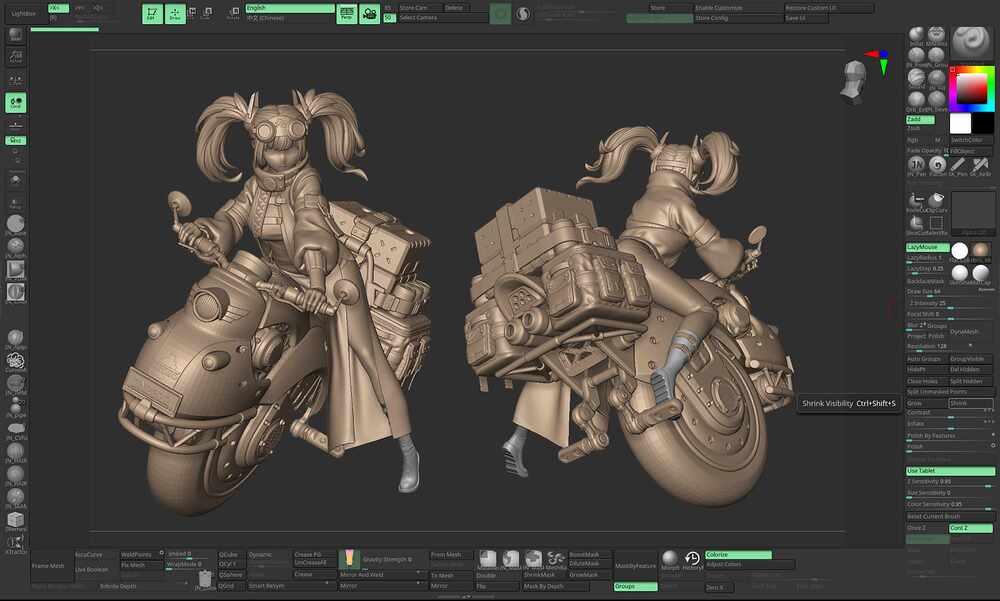
Task: Select the XTractor brush in left shelf
Action: [x=15, y=543]
